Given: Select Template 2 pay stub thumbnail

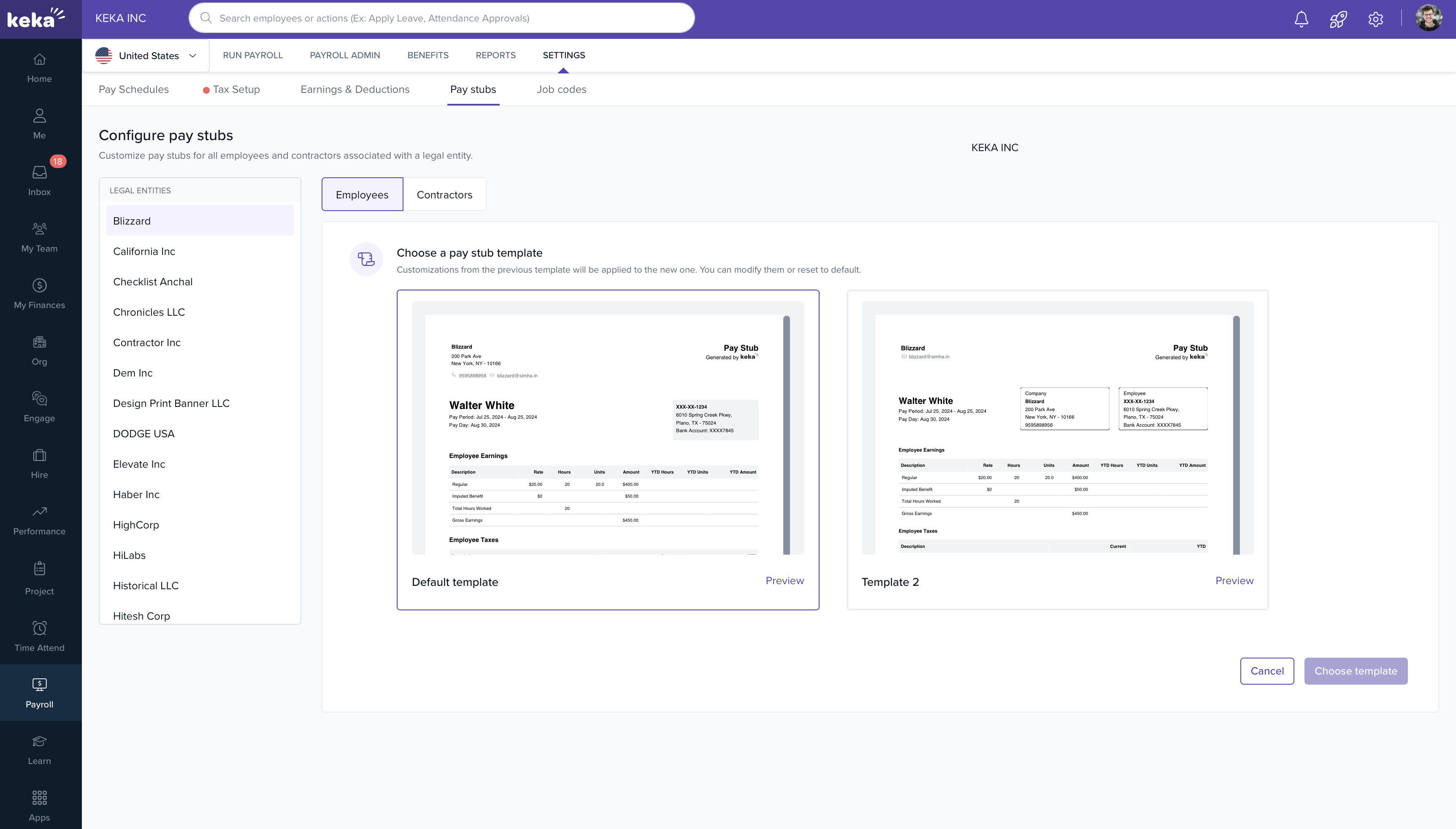Looking at the screenshot, I should coord(1057,427).
